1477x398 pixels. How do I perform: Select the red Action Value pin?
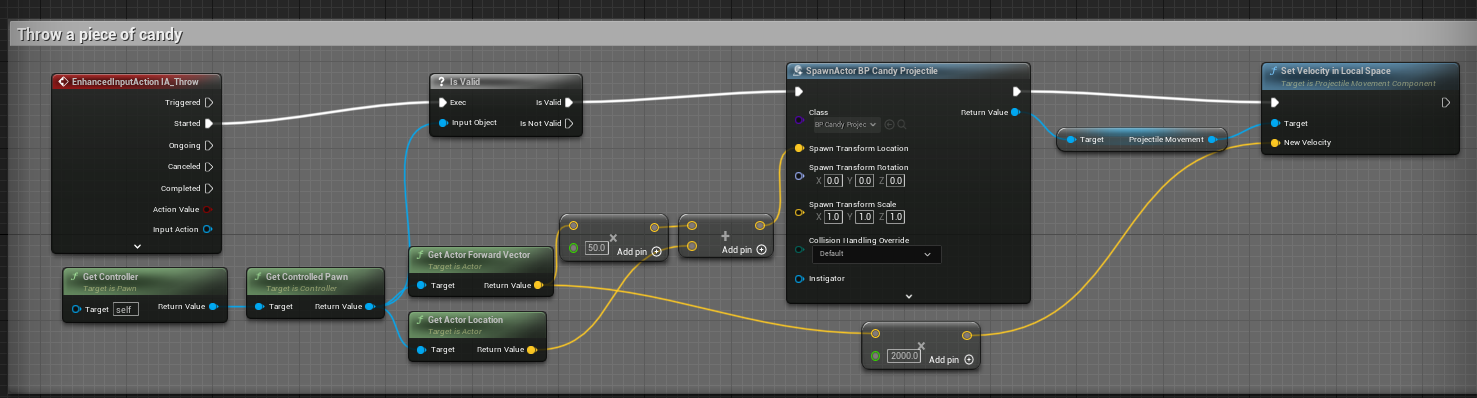(207, 209)
